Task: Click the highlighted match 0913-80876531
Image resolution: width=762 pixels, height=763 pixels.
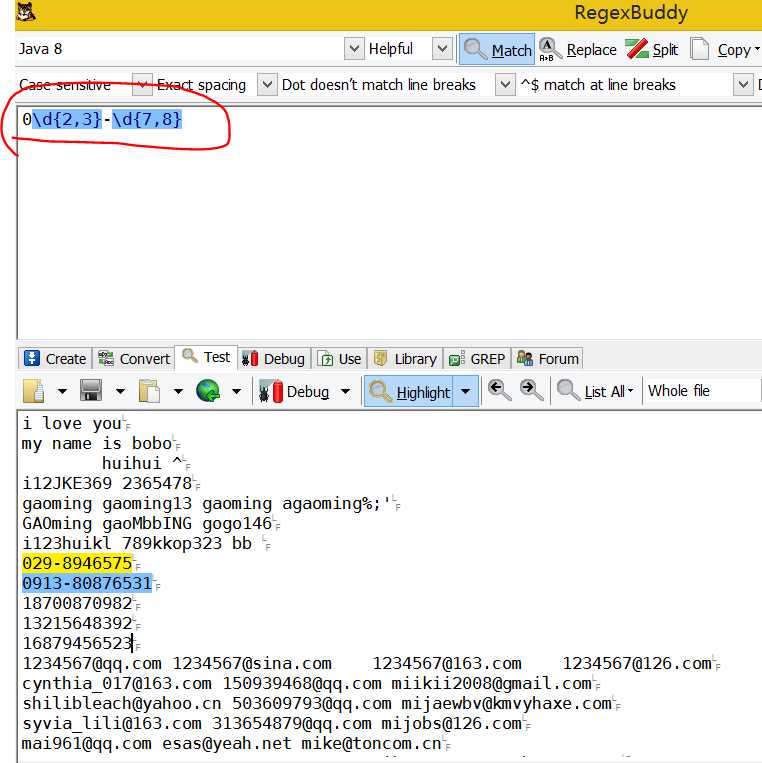Action: (87, 583)
